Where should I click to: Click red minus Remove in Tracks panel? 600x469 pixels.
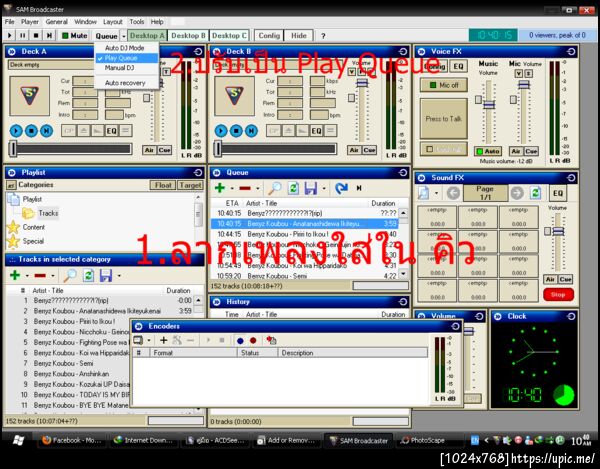coord(40,275)
